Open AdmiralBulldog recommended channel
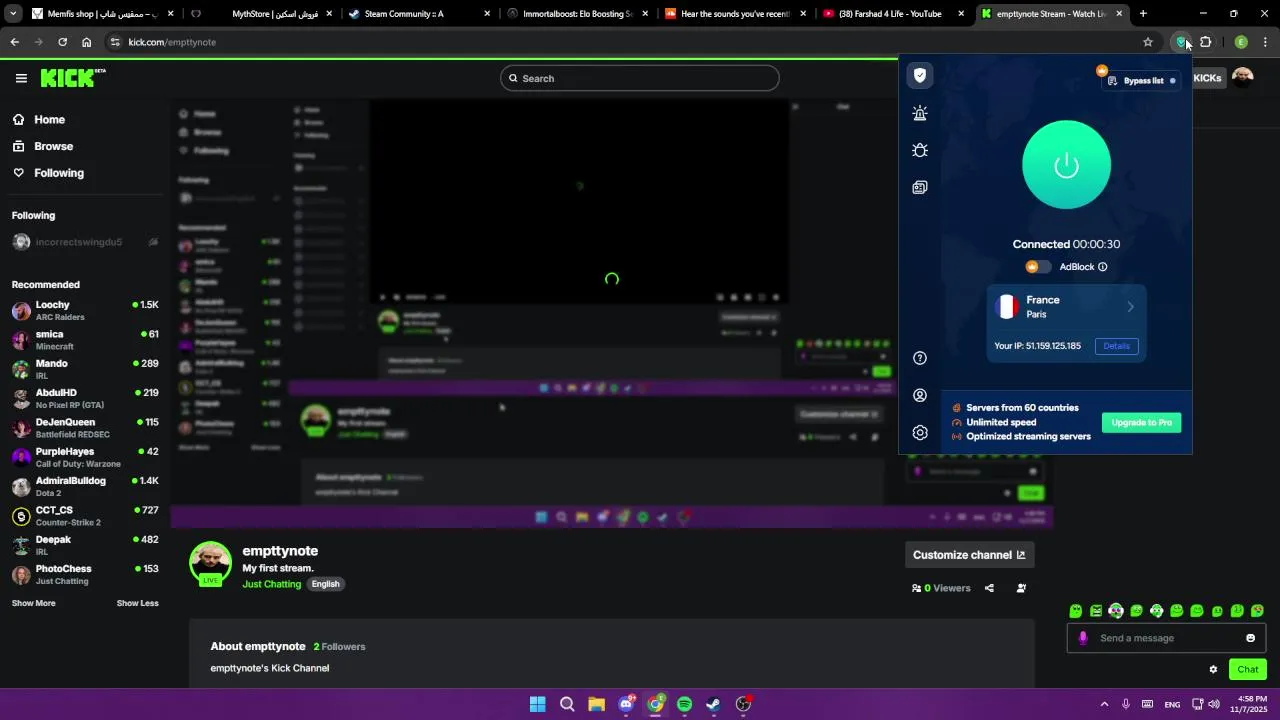The height and width of the screenshot is (720, 1280). coord(85,486)
